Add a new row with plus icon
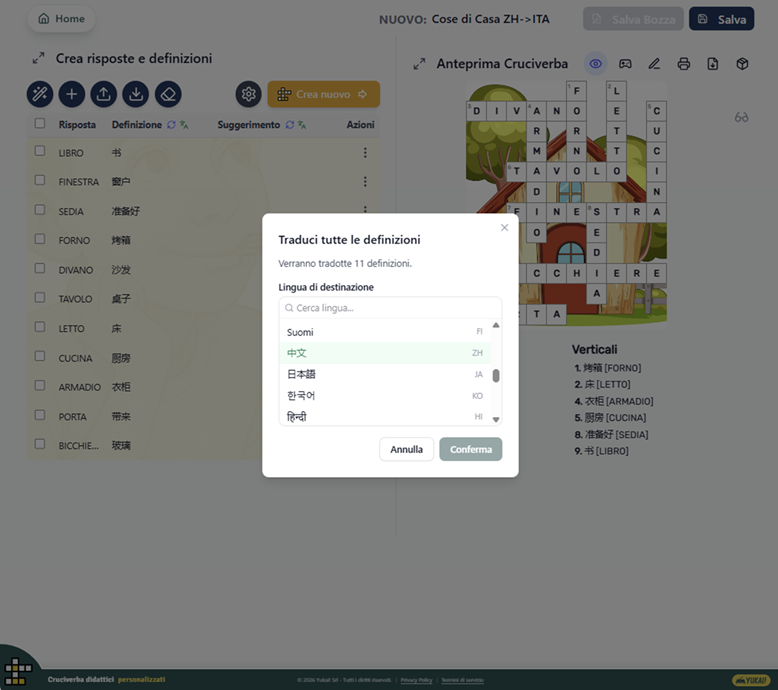Image resolution: width=778 pixels, height=690 pixels. click(x=72, y=94)
